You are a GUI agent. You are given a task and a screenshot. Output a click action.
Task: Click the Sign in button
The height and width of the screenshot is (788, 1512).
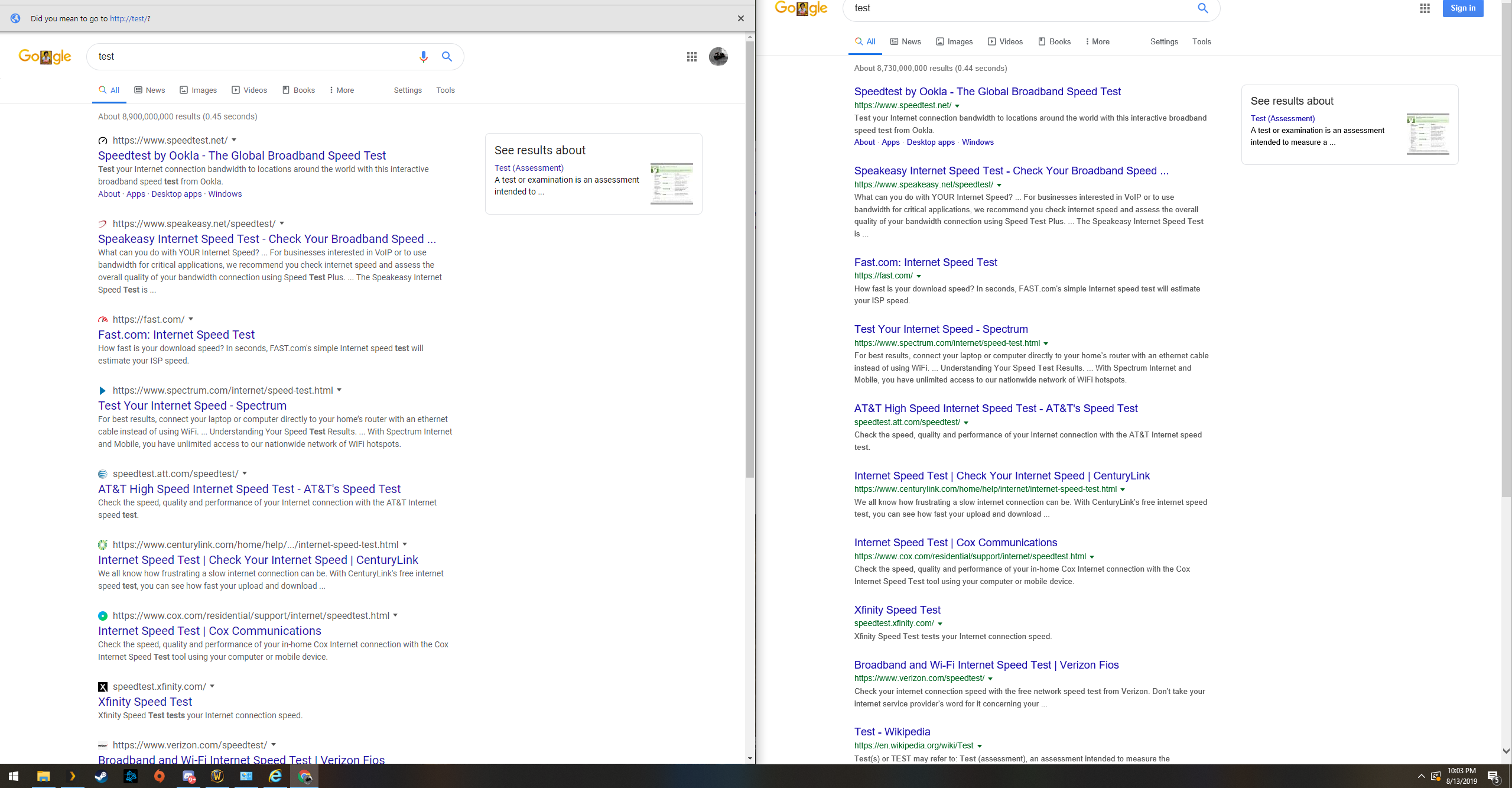(x=1463, y=8)
